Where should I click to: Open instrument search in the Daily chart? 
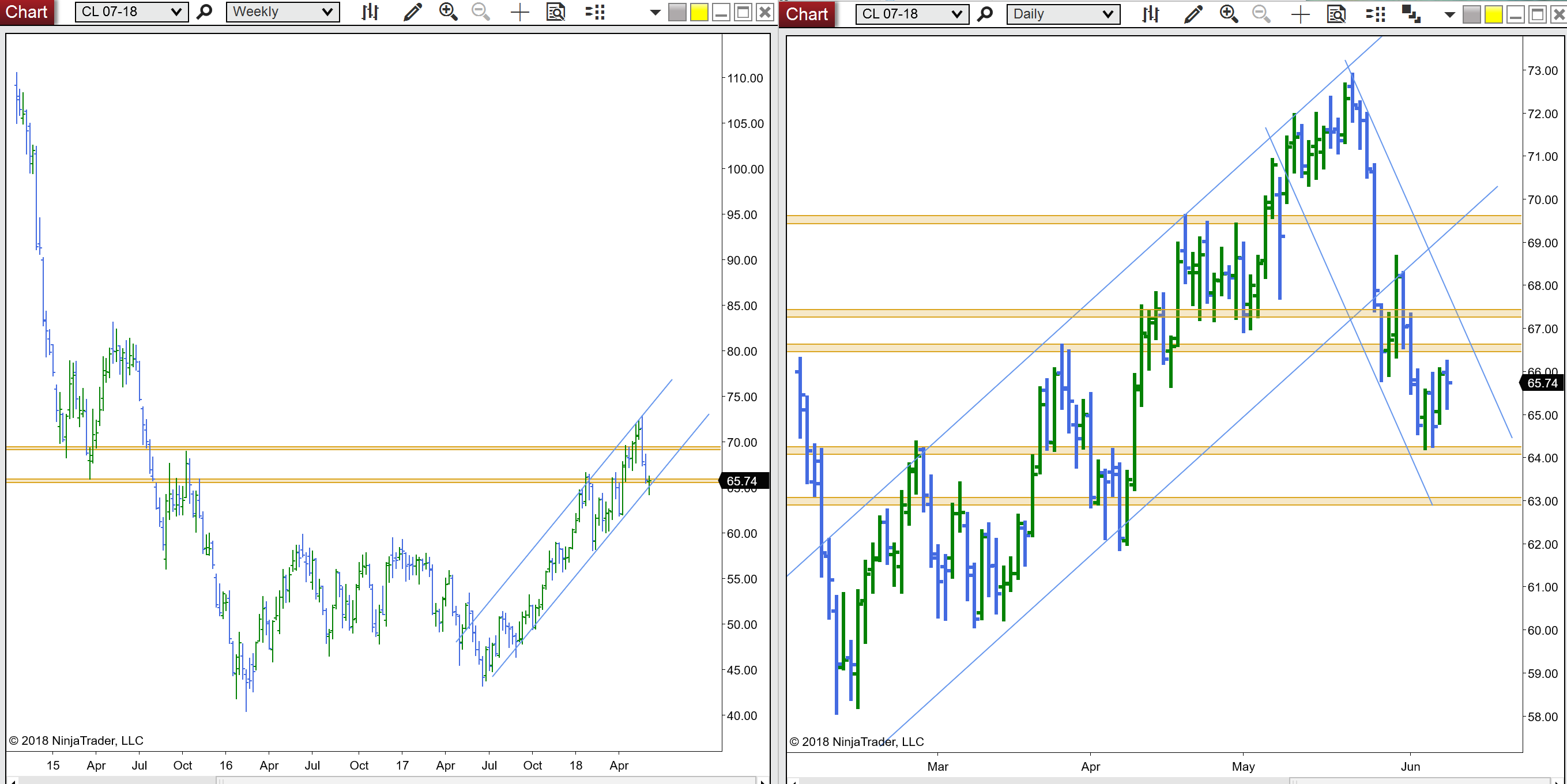(984, 14)
